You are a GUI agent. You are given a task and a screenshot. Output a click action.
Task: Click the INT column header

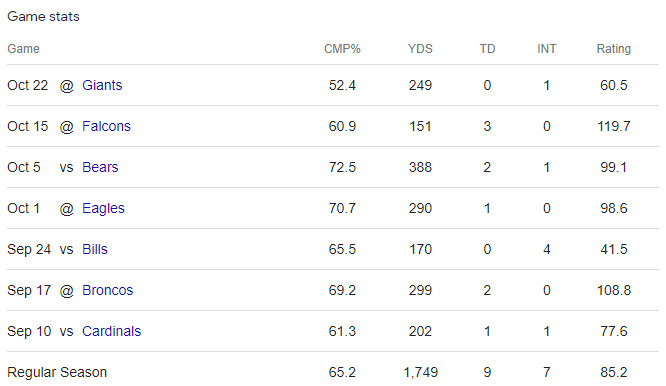pos(547,49)
